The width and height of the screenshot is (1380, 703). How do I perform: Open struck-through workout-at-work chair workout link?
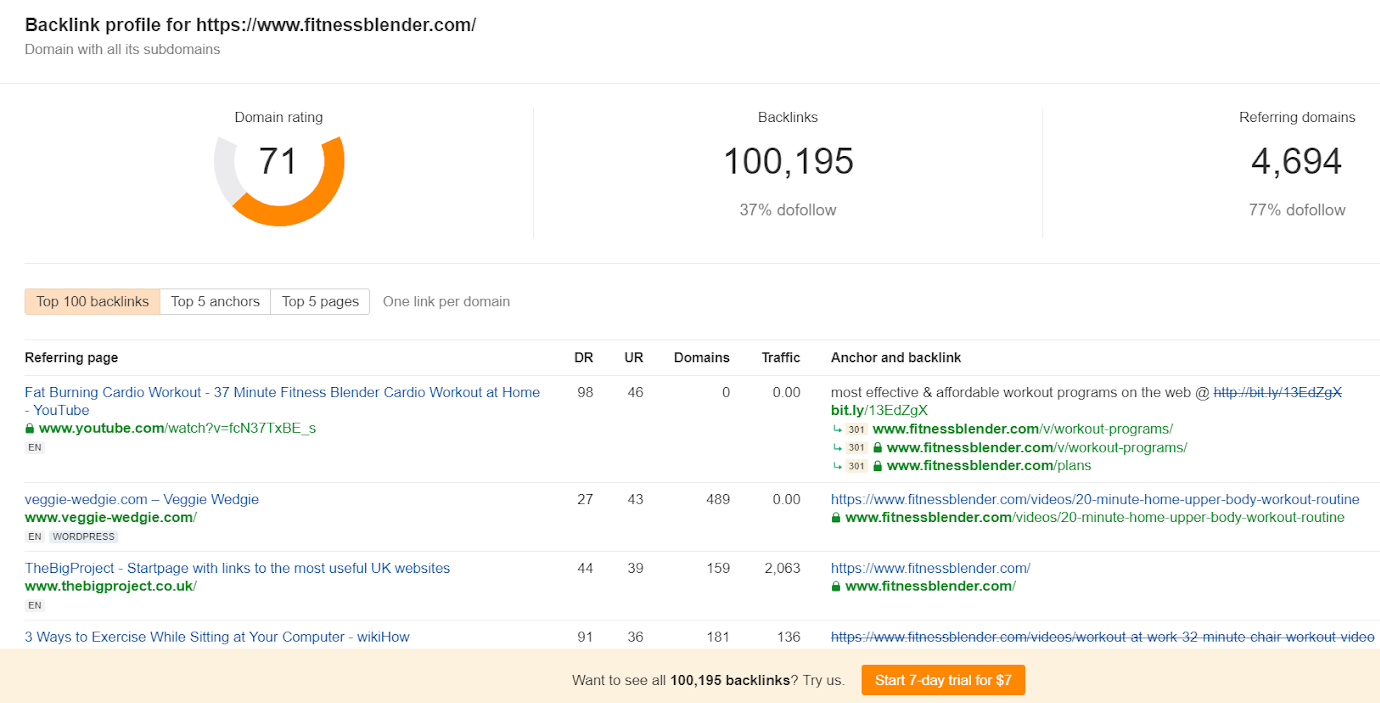tap(1103, 637)
